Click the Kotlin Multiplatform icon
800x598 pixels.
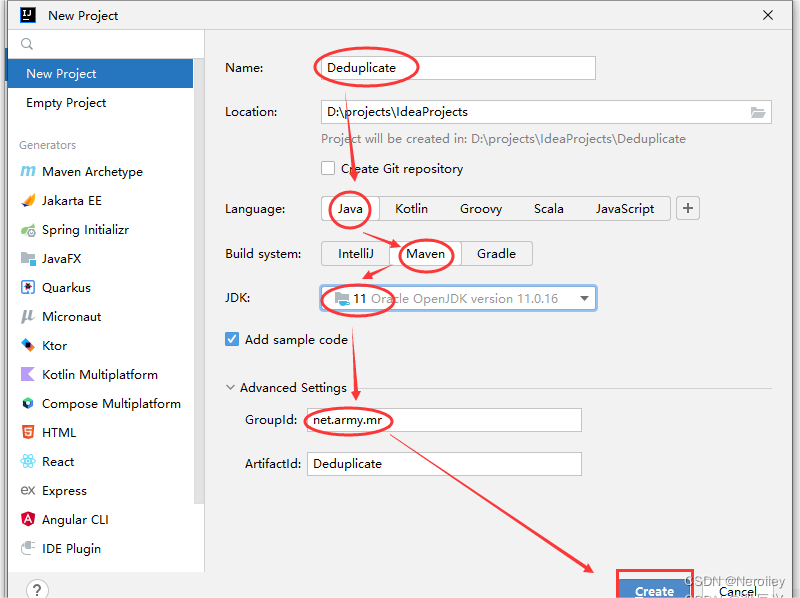pyautogui.click(x=28, y=375)
